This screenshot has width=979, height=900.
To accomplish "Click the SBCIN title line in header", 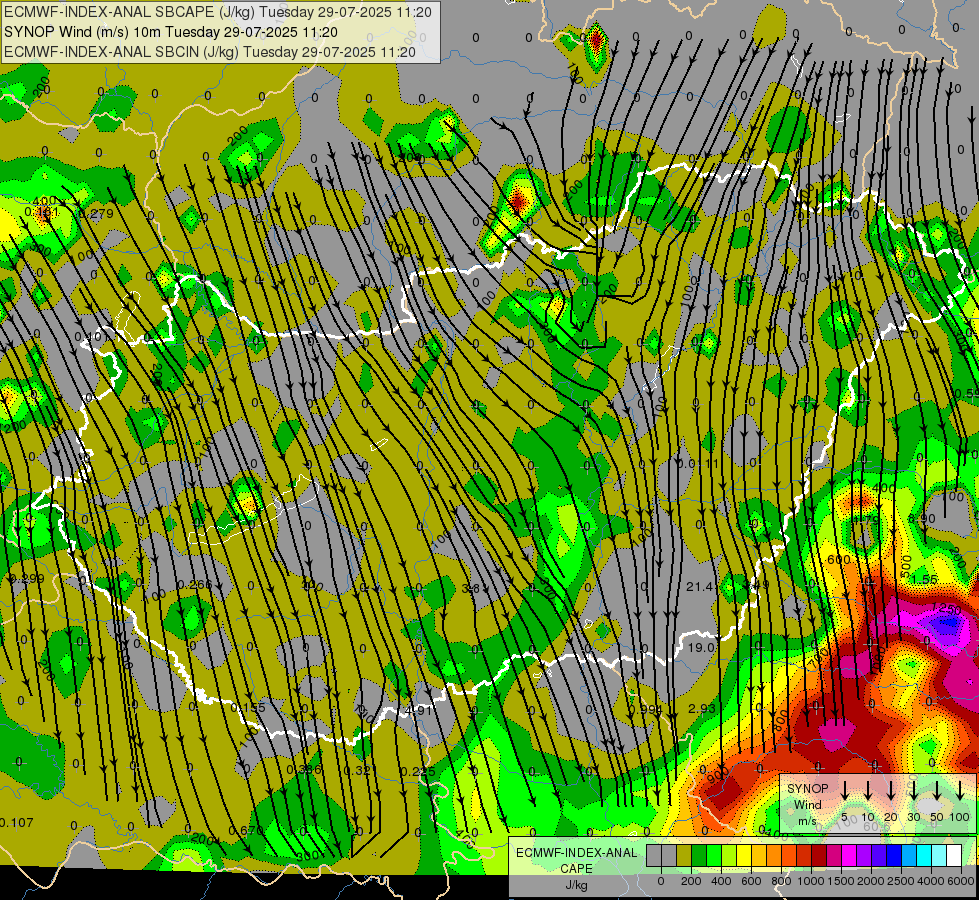I will point(210,52).
